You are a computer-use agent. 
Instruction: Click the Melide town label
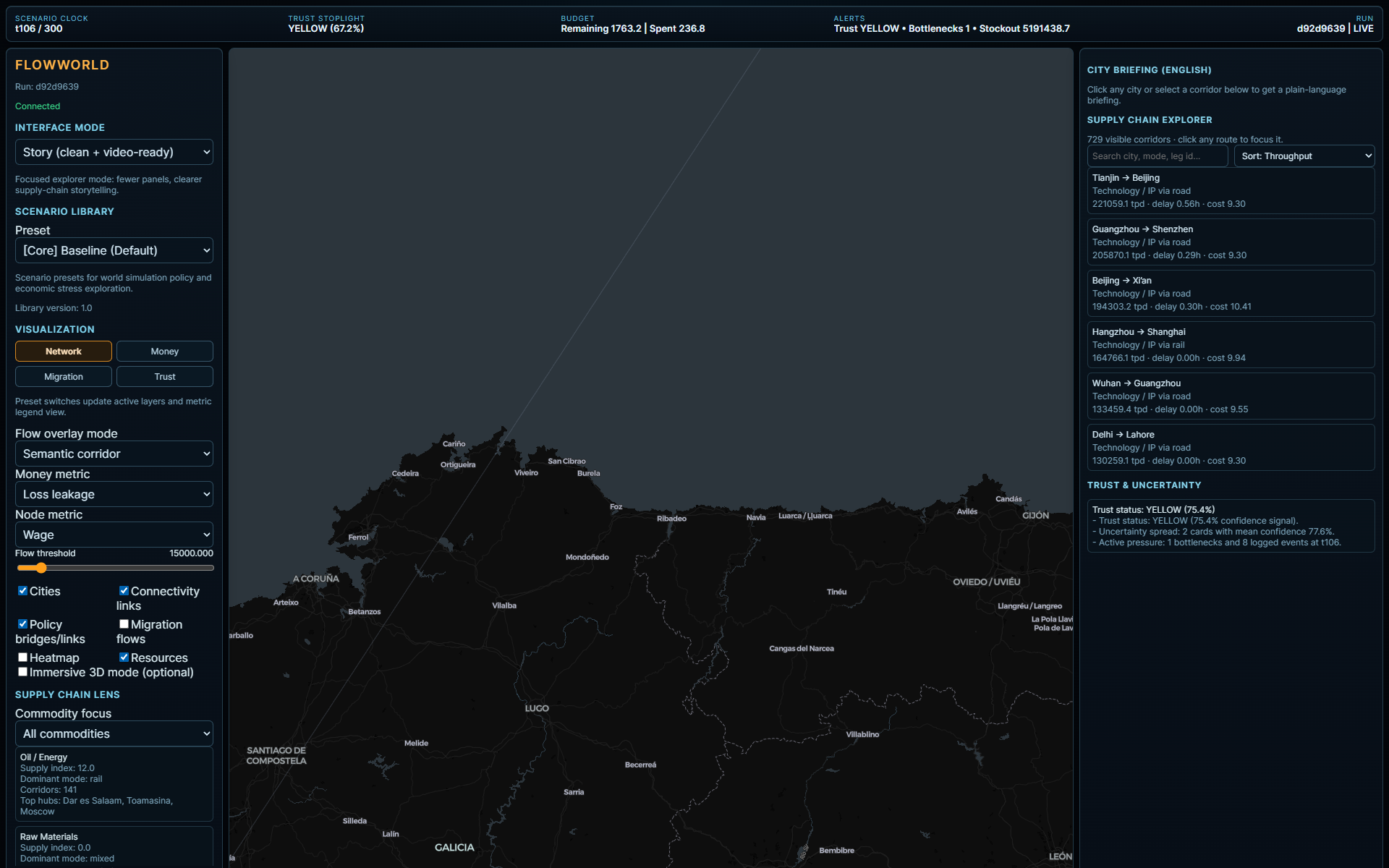tap(416, 743)
